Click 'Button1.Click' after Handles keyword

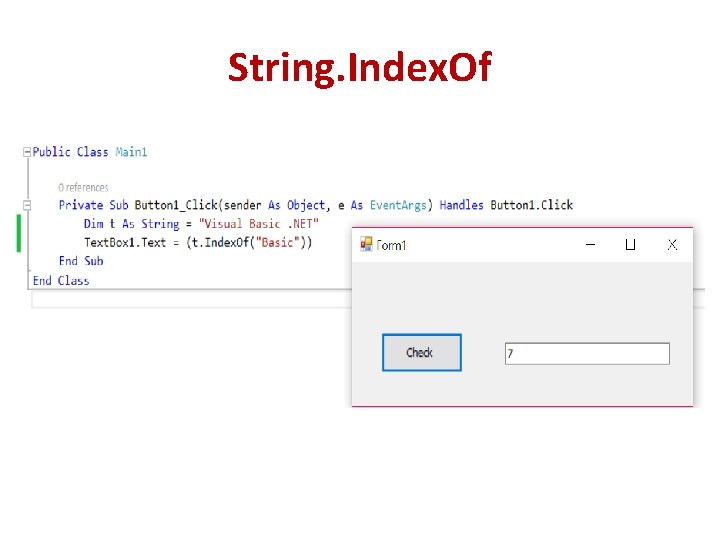pyautogui.click(x=532, y=205)
